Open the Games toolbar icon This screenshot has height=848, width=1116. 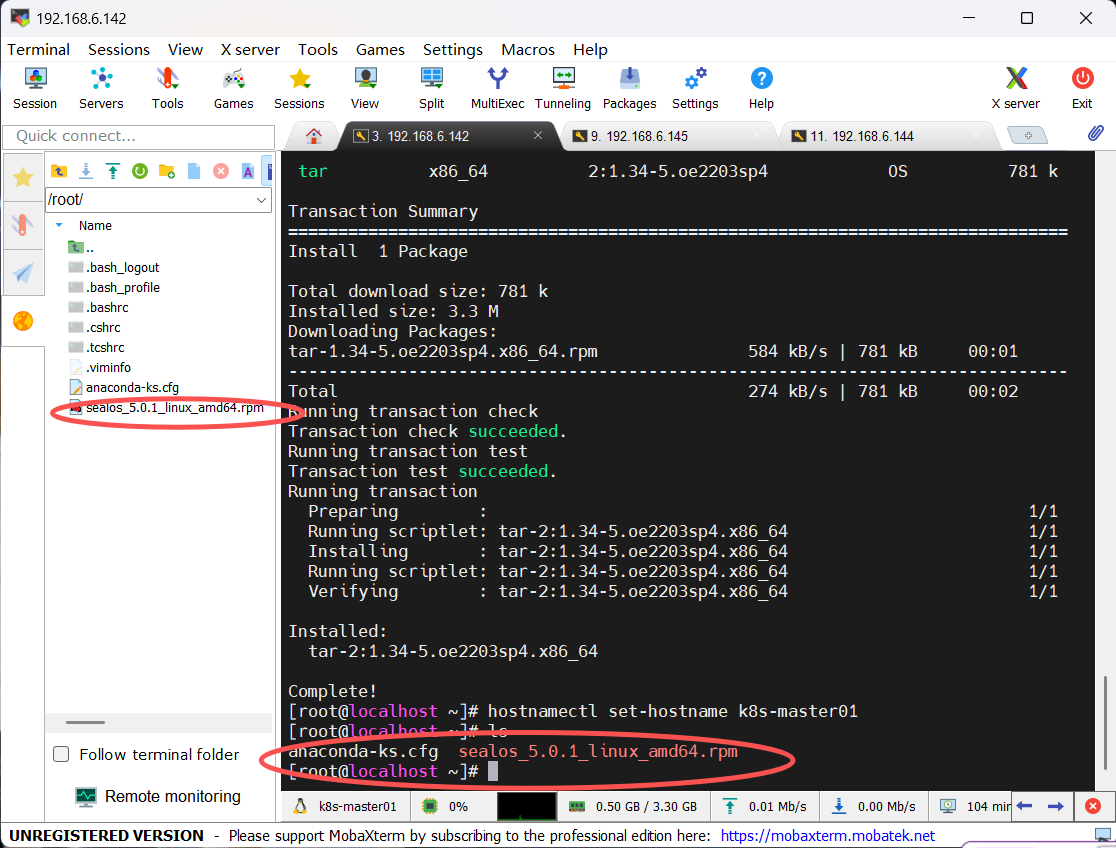233,88
